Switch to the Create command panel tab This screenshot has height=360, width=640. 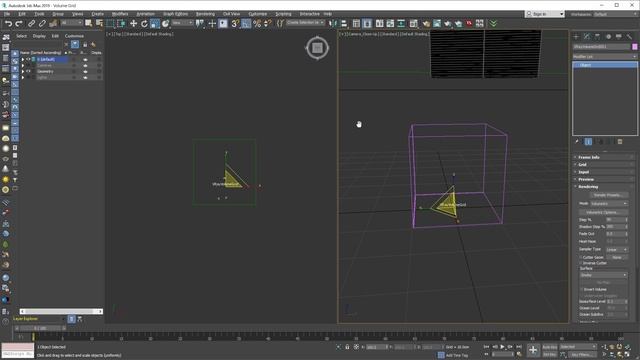tap(576, 37)
